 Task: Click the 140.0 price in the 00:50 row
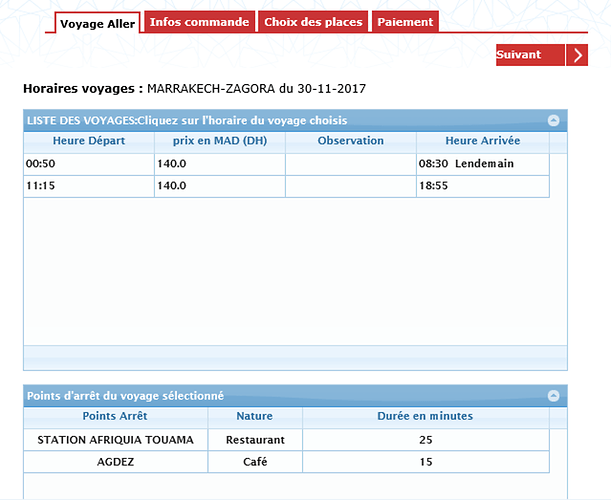tap(220, 164)
